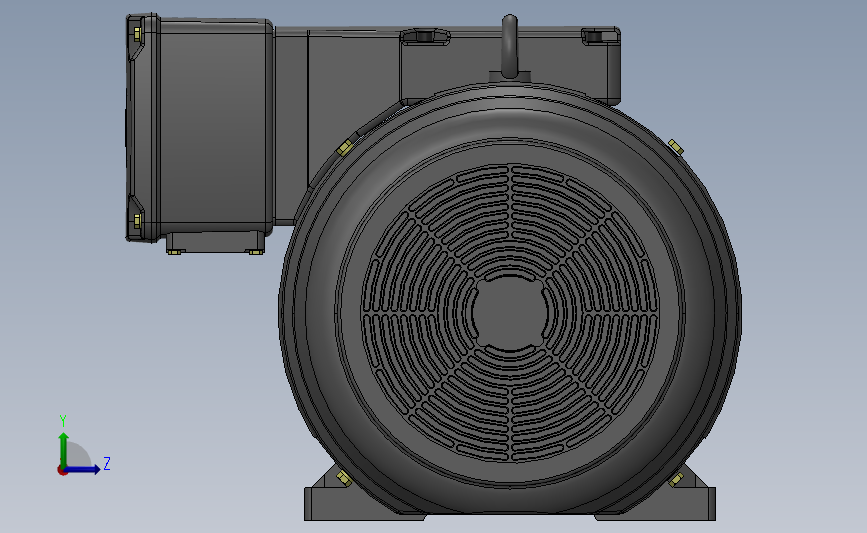Select the terminal box body on the left side
The width and height of the screenshot is (867, 533).
coord(216,127)
